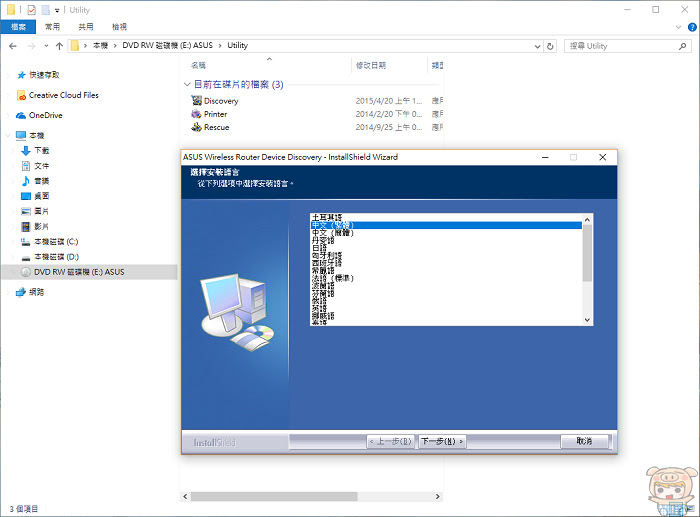Open the 檔案 File tab

coord(18,27)
